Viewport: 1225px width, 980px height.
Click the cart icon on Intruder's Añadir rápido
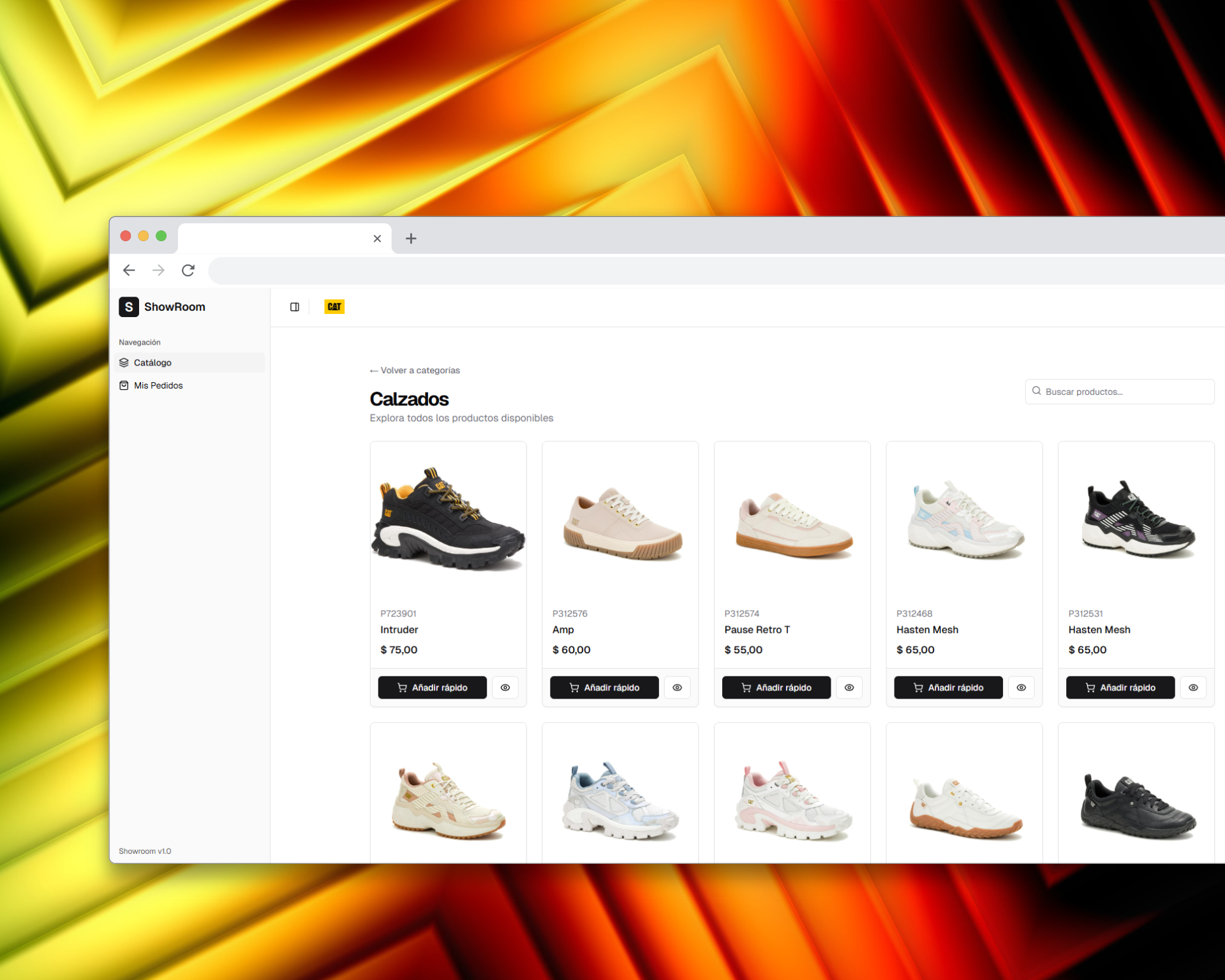[403, 688]
